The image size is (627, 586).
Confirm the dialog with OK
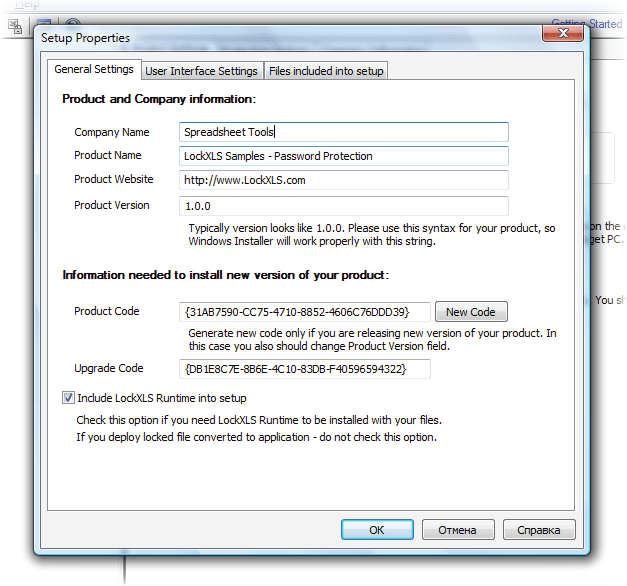377,530
